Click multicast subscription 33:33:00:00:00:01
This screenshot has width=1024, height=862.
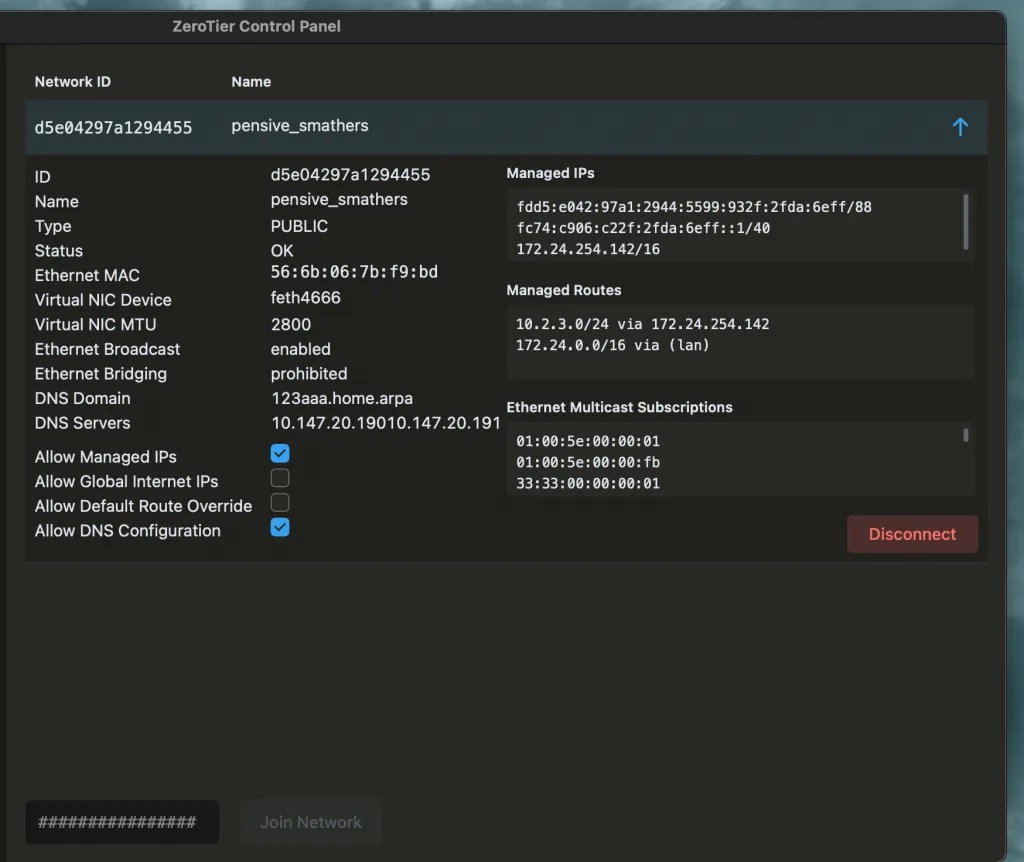pos(588,483)
